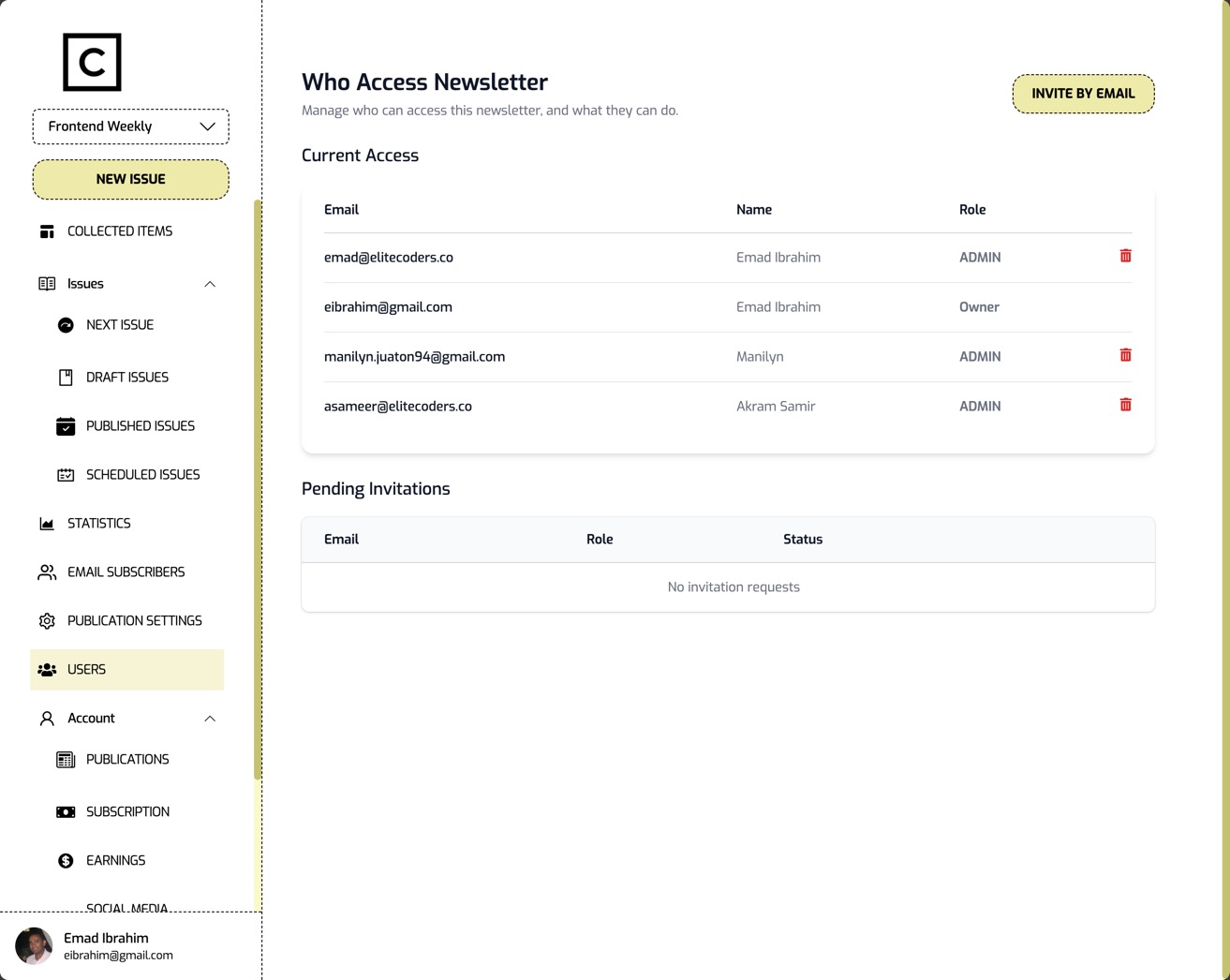Click the Collected Items layout icon
1230x980 pixels.
tap(47, 231)
